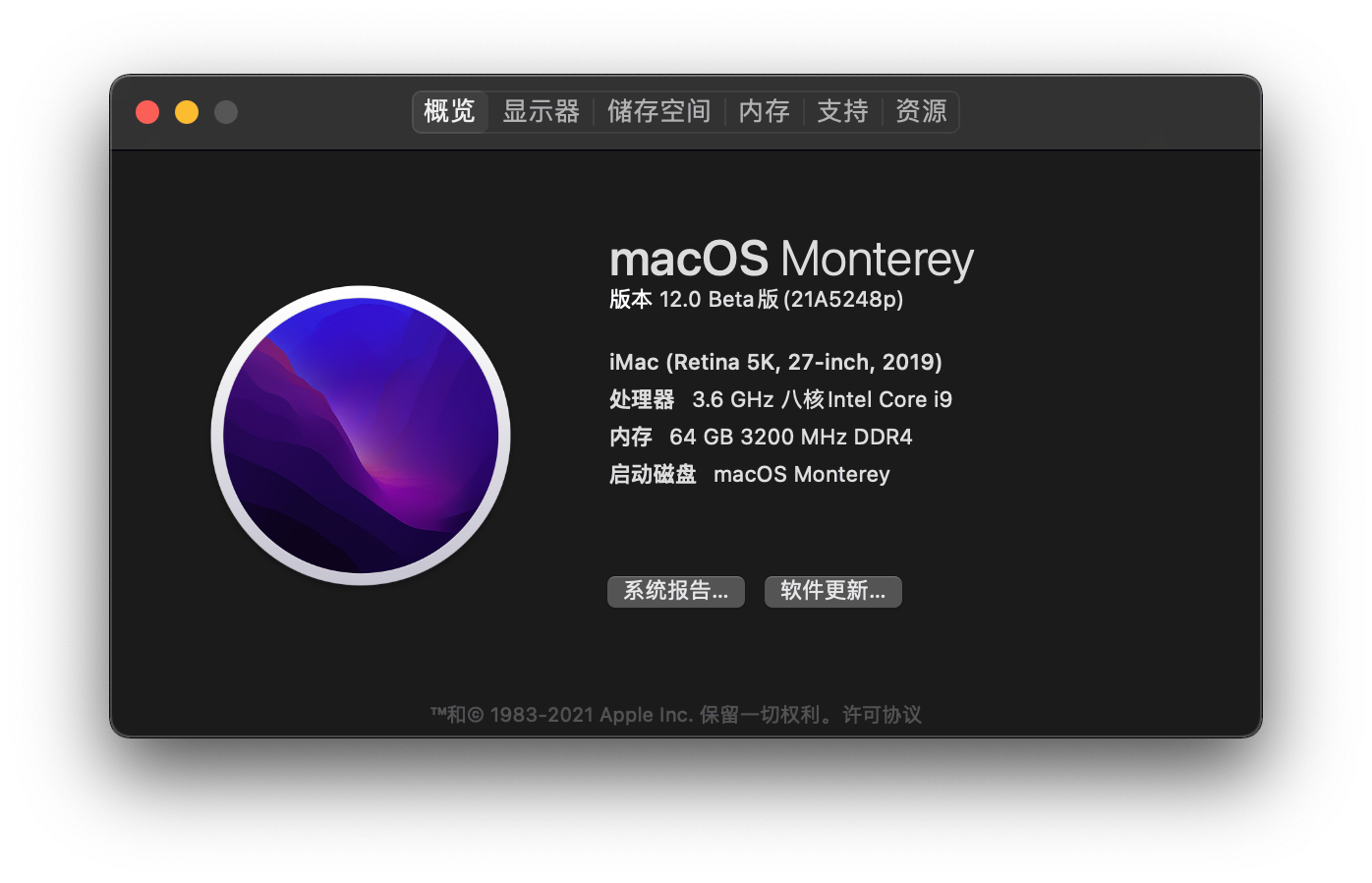Open 系统报告... button

coord(676,591)
